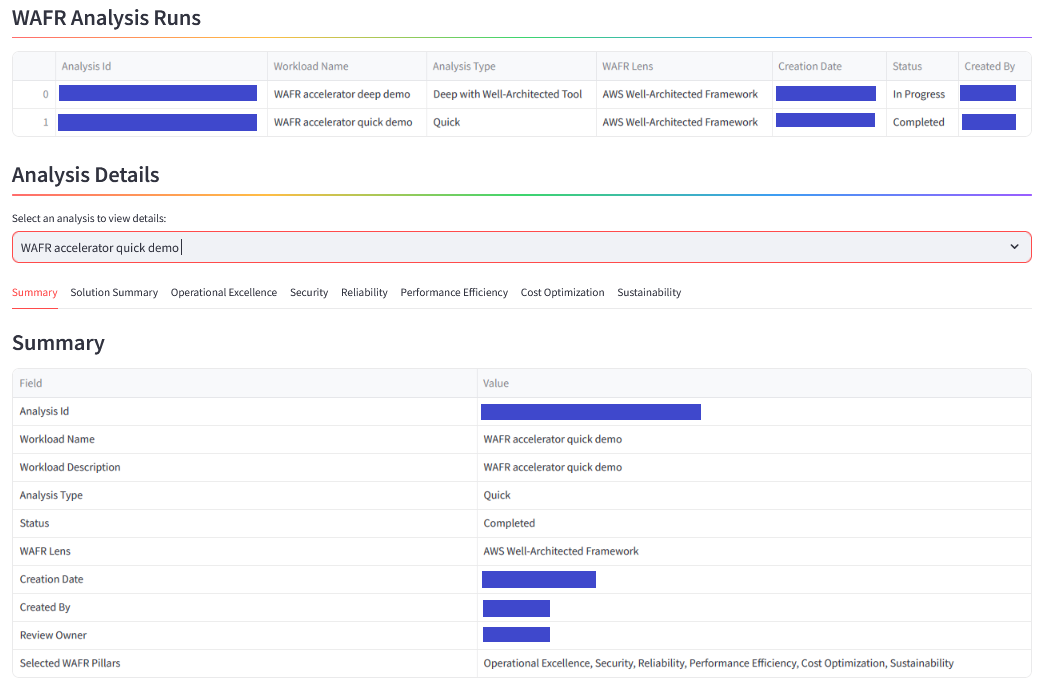Click the Summary table 'Quick' analysis type value
This screenshot has width=1058, height=690.
754,495
